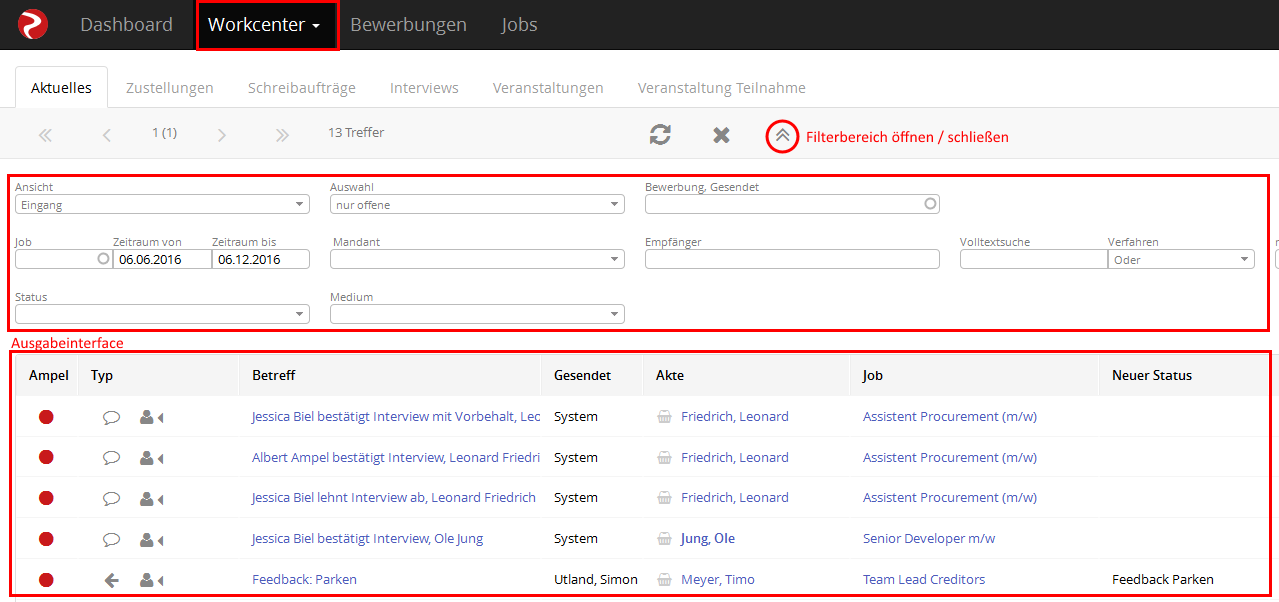Screen dimensions: 1279x602
Task: Sort by Ampel column header
Action: pos(49,376)
